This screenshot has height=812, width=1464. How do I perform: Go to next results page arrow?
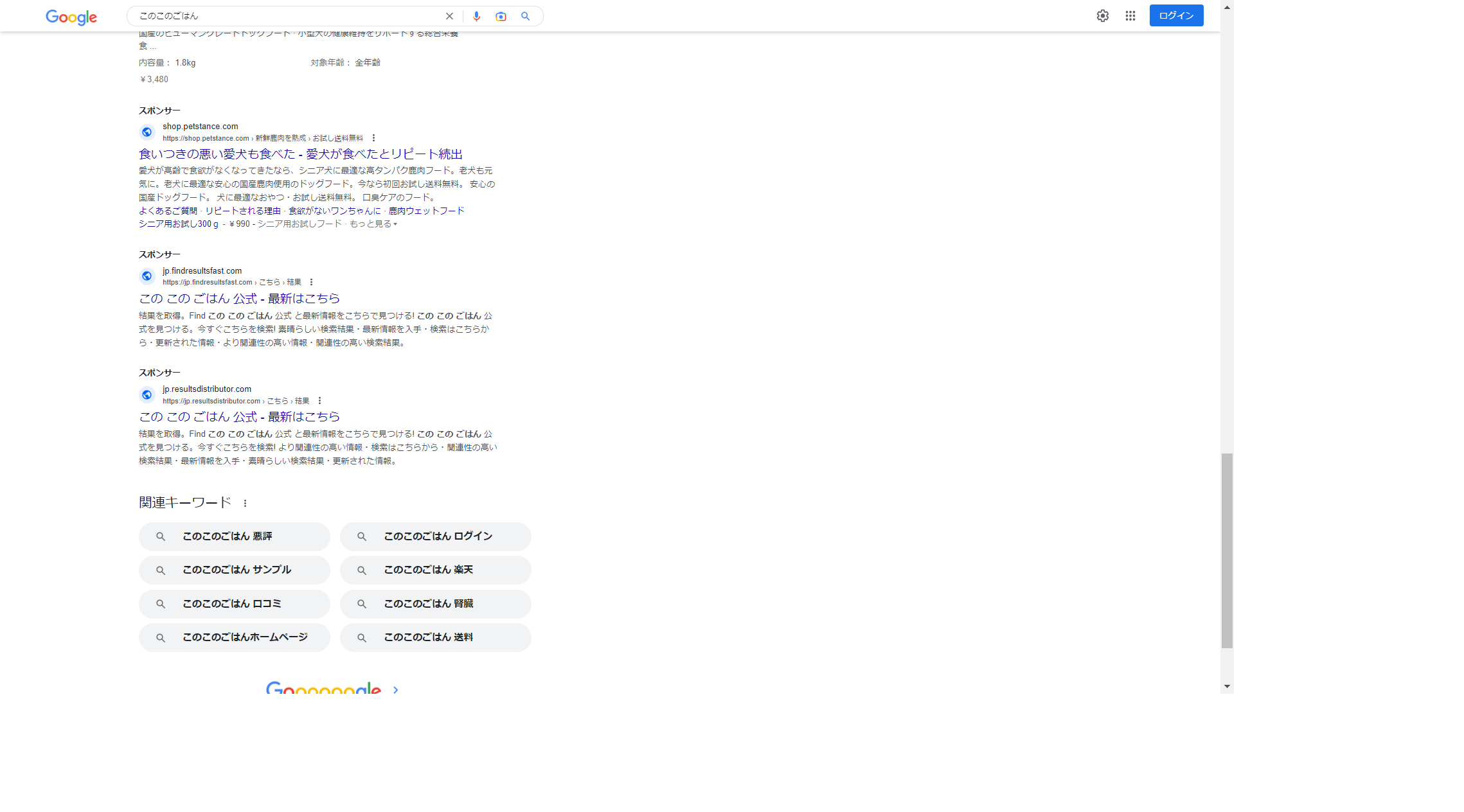[395, 689]
